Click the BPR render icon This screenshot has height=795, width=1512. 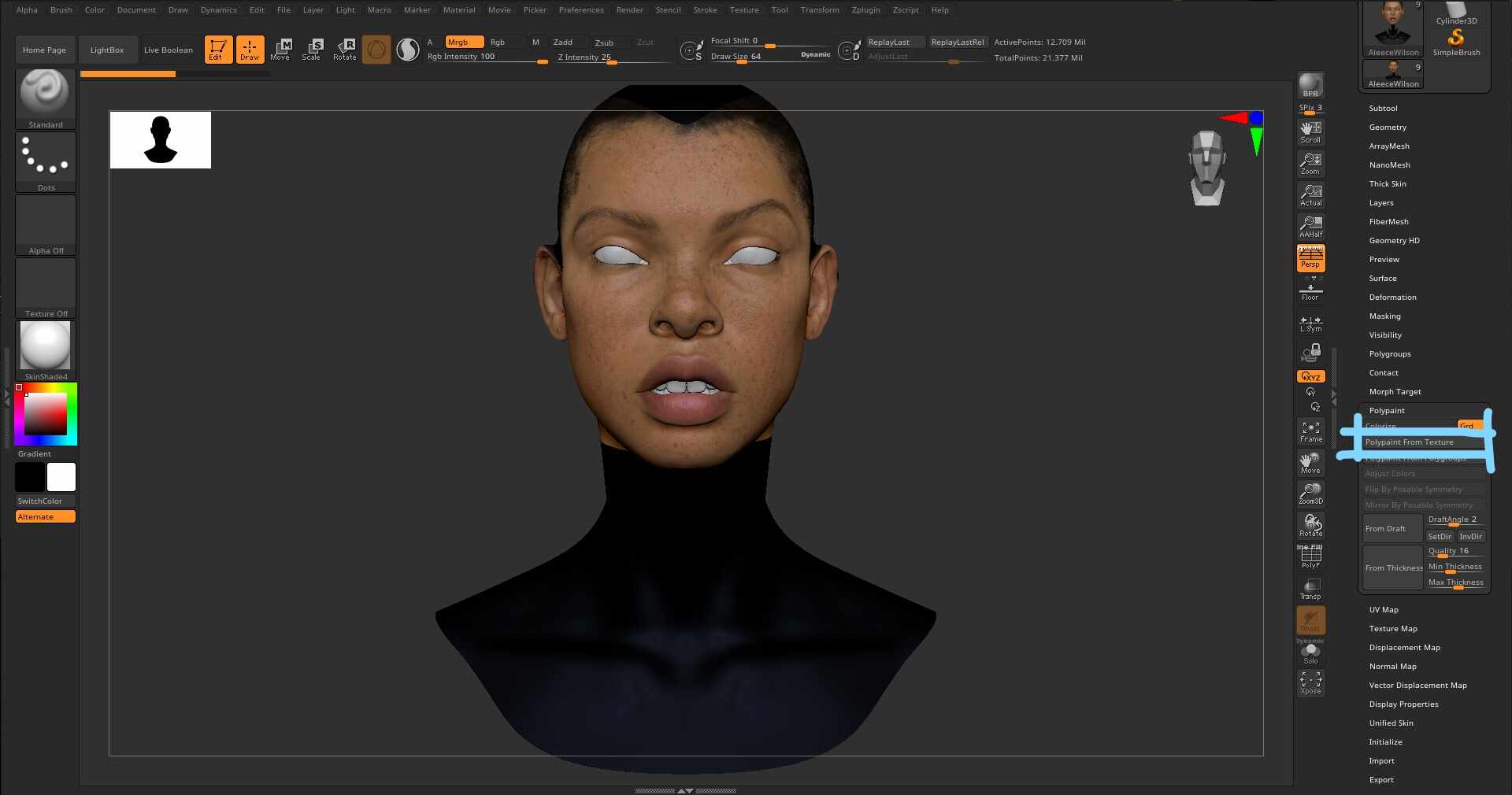point(1310,85)
